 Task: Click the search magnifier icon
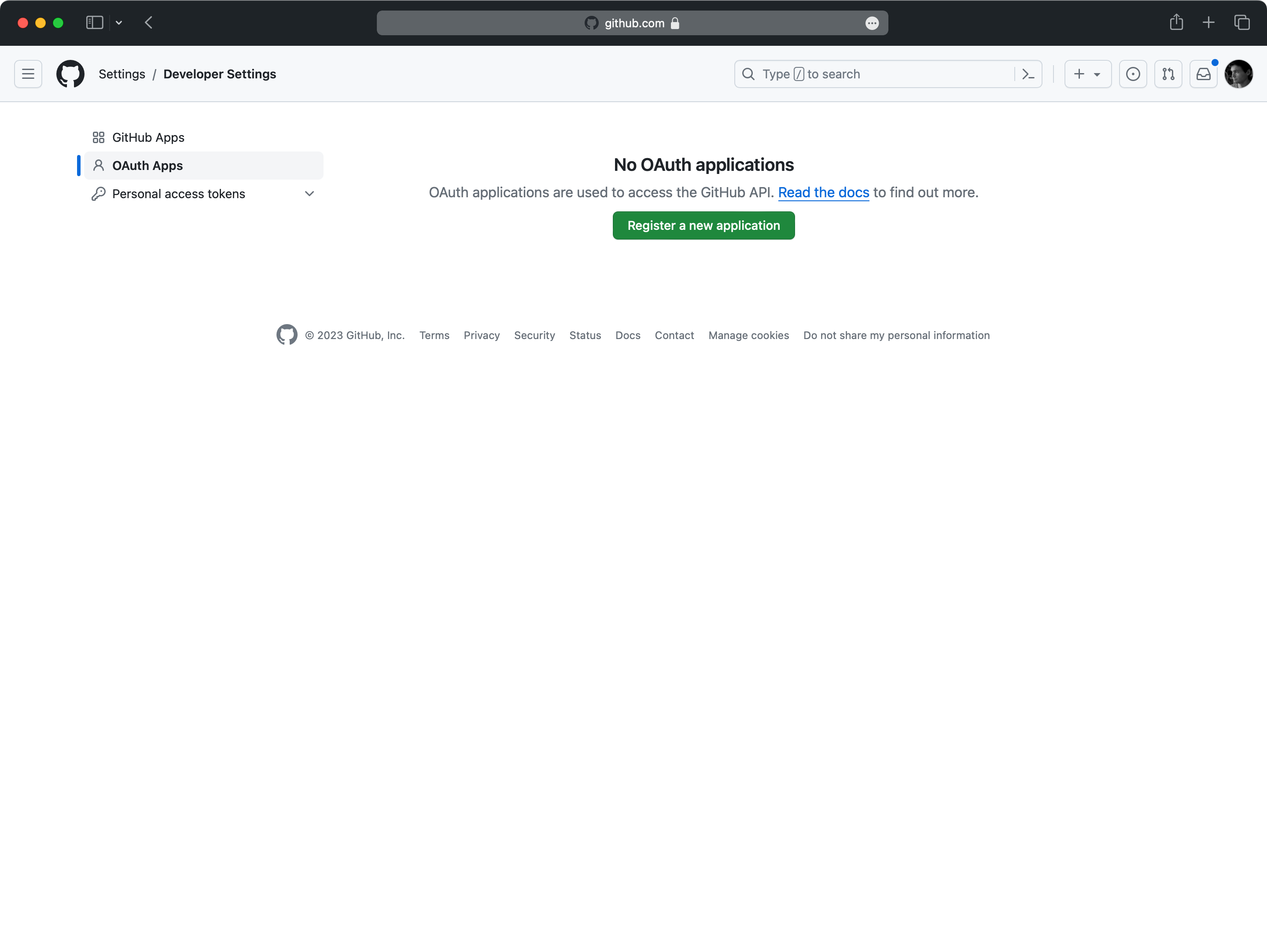click(749, 74)
